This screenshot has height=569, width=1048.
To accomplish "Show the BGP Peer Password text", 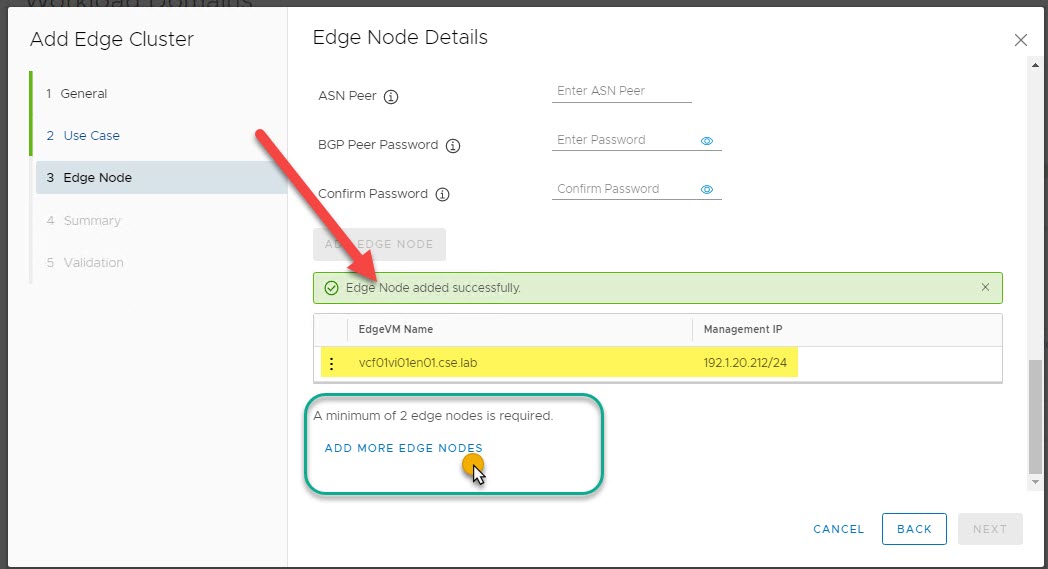I will (707, 141).
